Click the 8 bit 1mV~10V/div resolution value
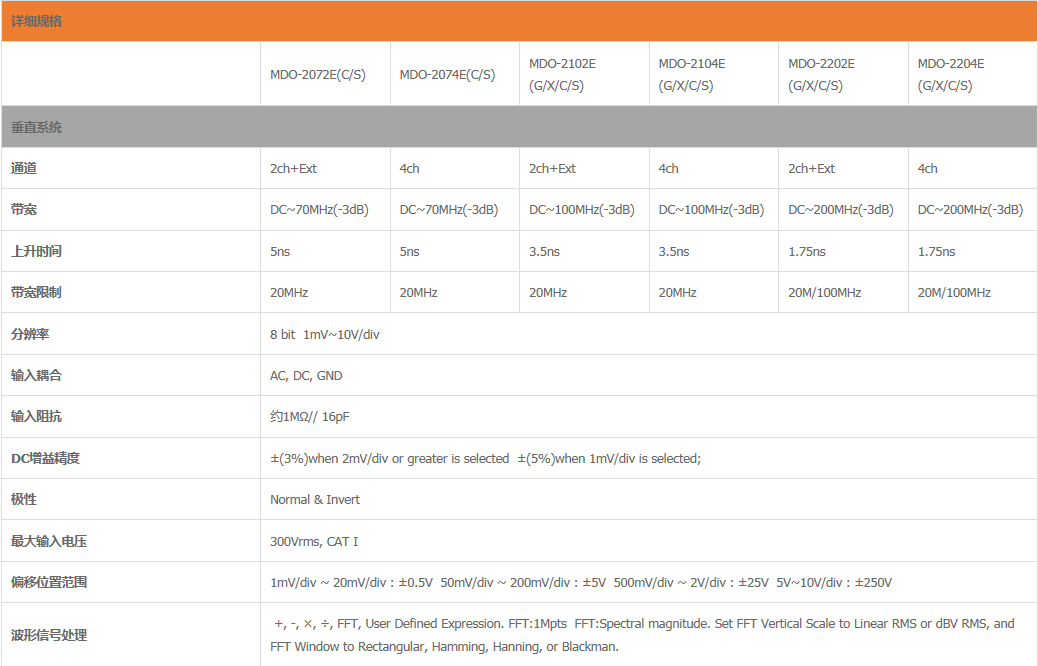The height and width of the screenshot is (666, 1038). 325,335
